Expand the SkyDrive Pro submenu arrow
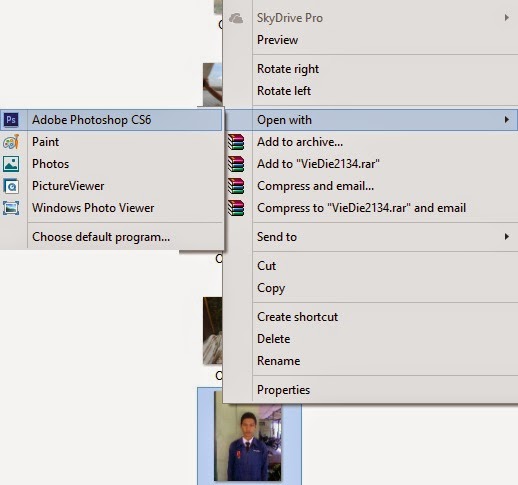The height and width of the screenshot is (485, 518). 507,18
